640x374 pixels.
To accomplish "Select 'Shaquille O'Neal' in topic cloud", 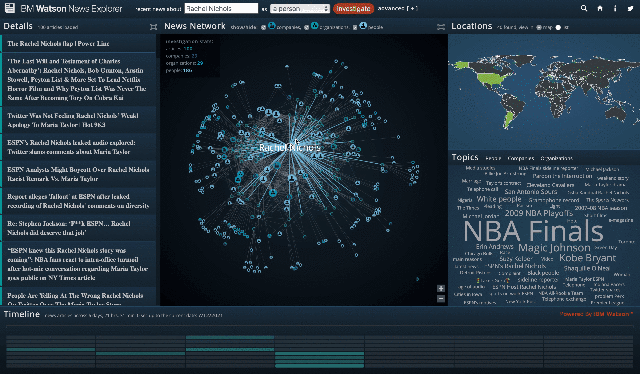I will (587, 268).
